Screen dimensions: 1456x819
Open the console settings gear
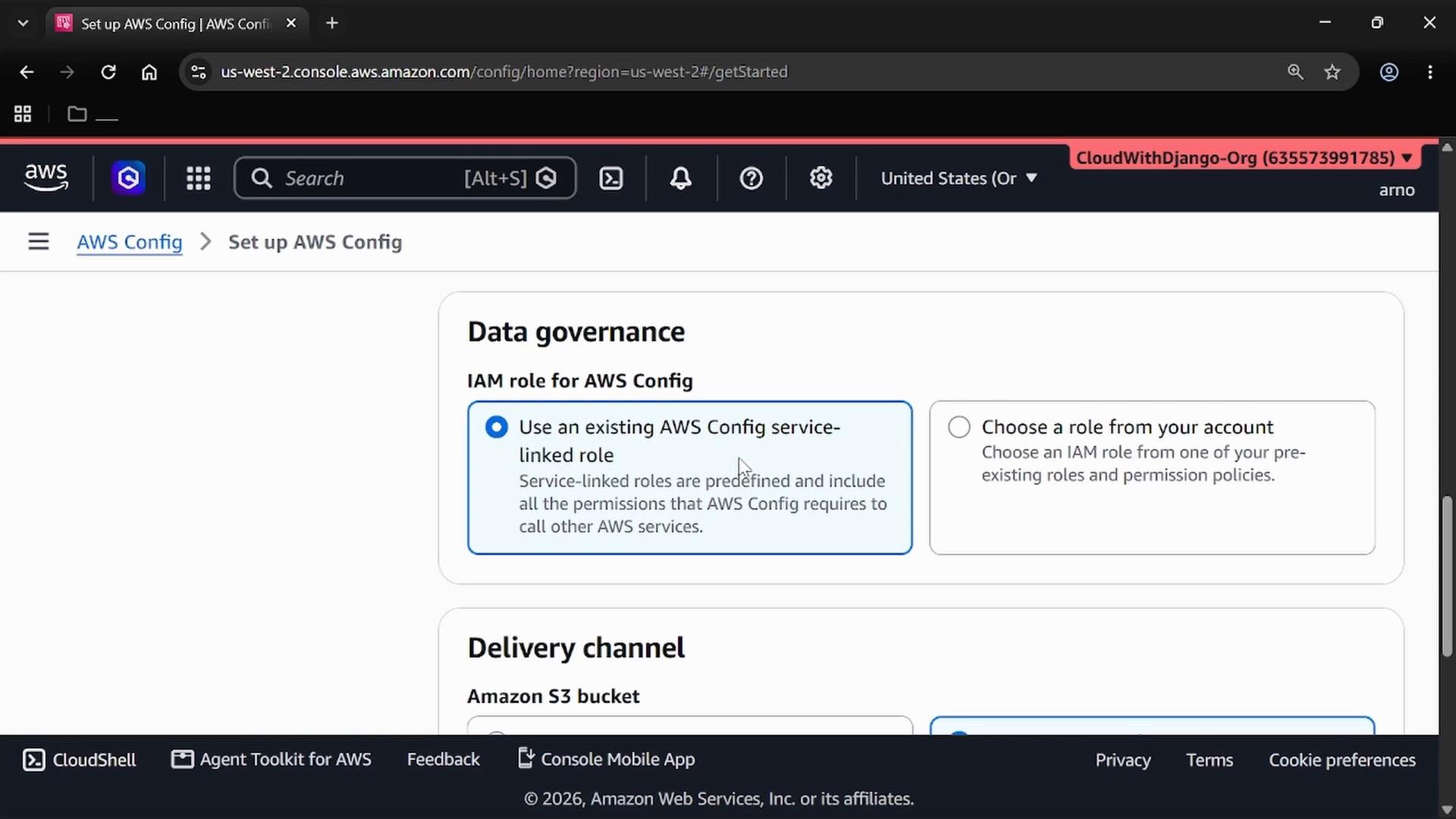pyautogui.click(x=821, y=178)
